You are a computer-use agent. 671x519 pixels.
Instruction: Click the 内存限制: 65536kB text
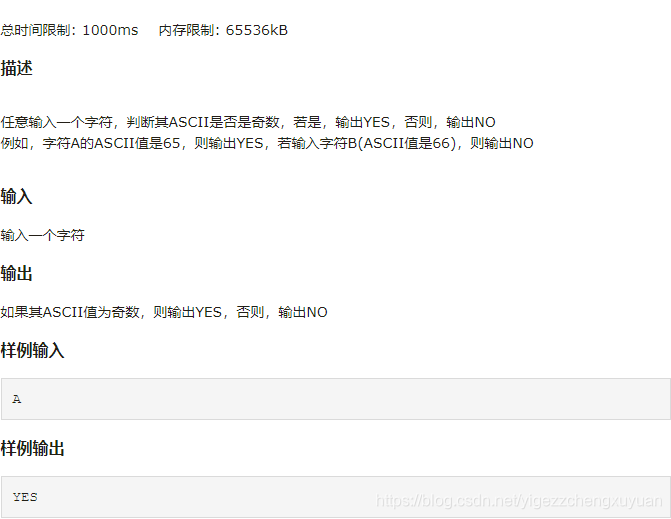(223, 30)
